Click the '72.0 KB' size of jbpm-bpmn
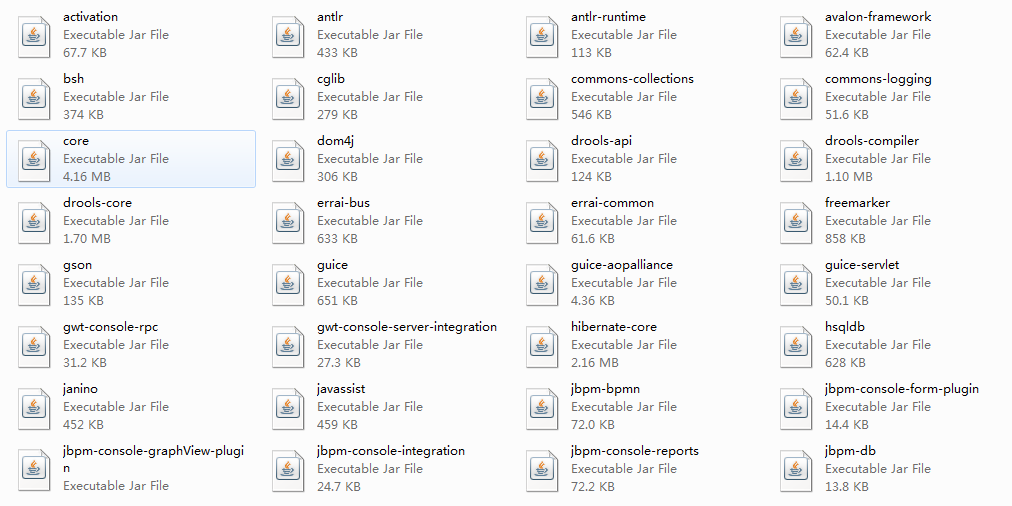The height and width of the screenshot is (506, 1012). (592, 424)
